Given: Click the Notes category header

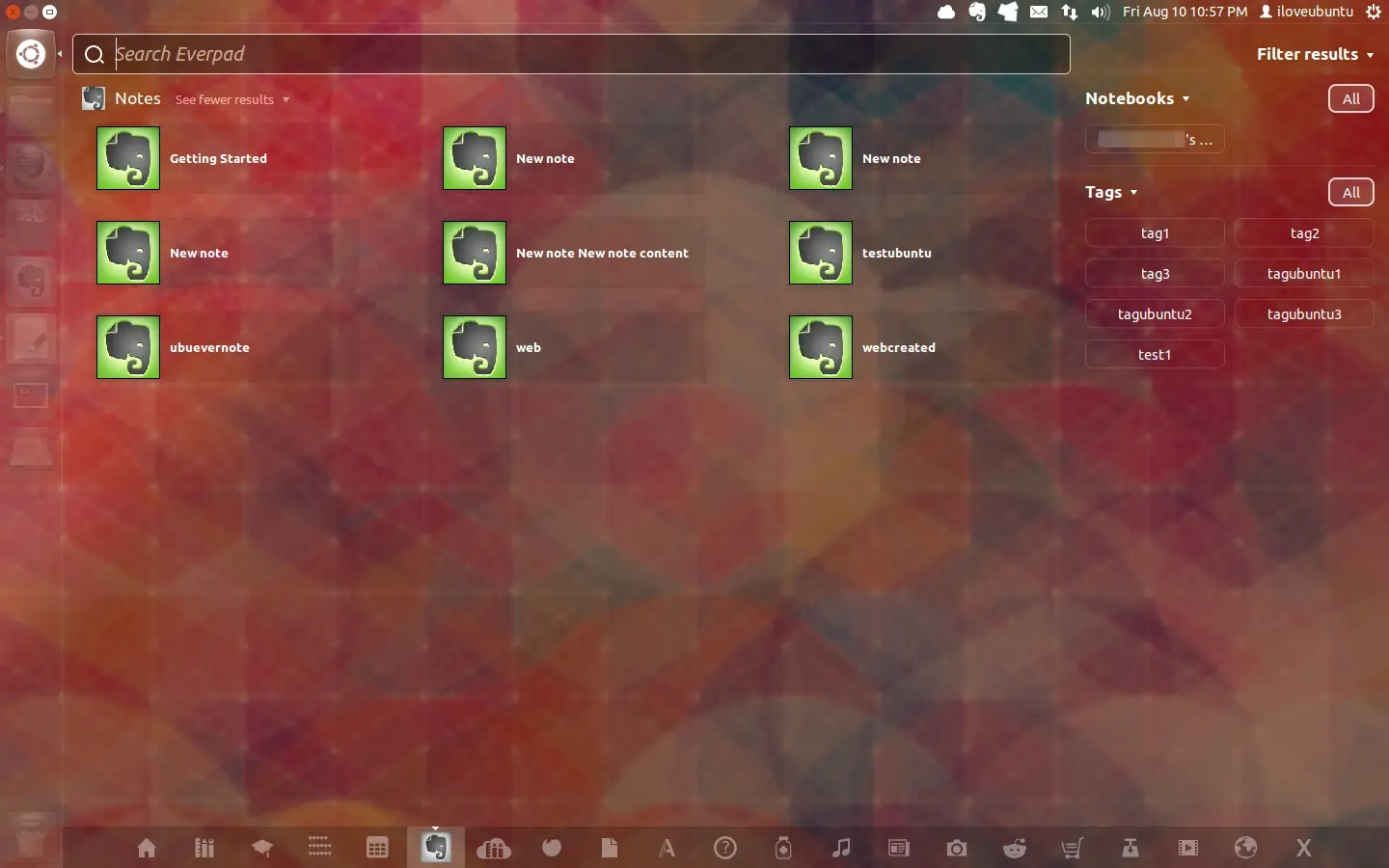Looking at the screenshot, I should pyautogui.click(x=138, y=98).
